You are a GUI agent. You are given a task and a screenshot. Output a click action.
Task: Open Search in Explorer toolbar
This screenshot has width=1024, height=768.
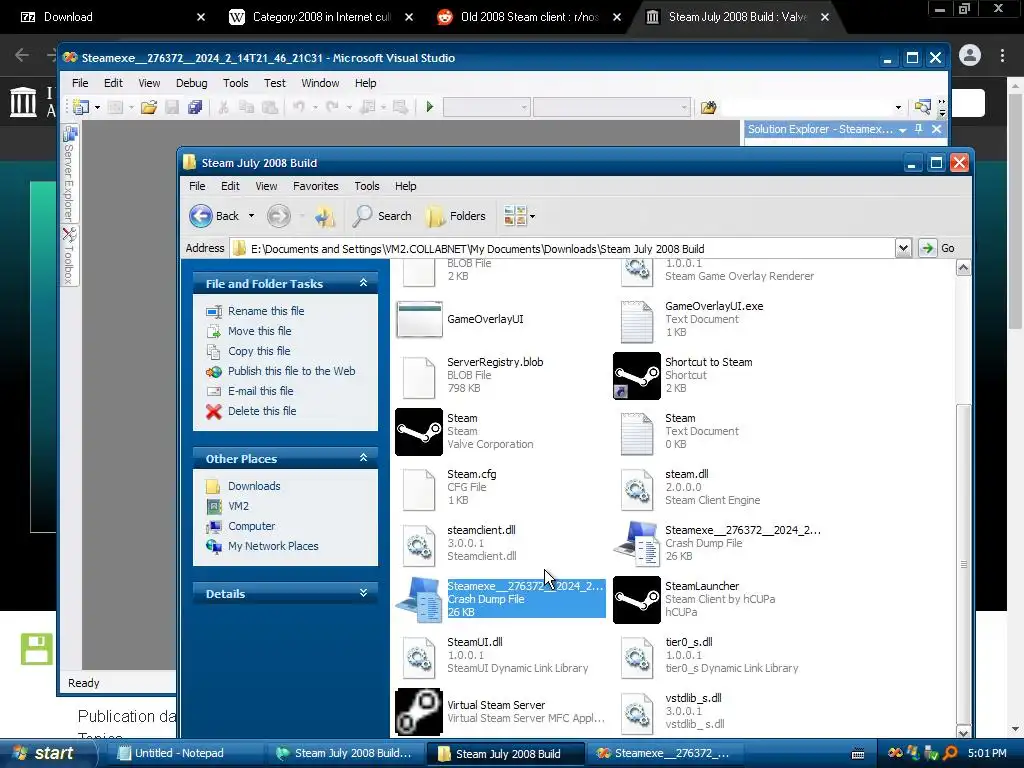tap(382, 216)
